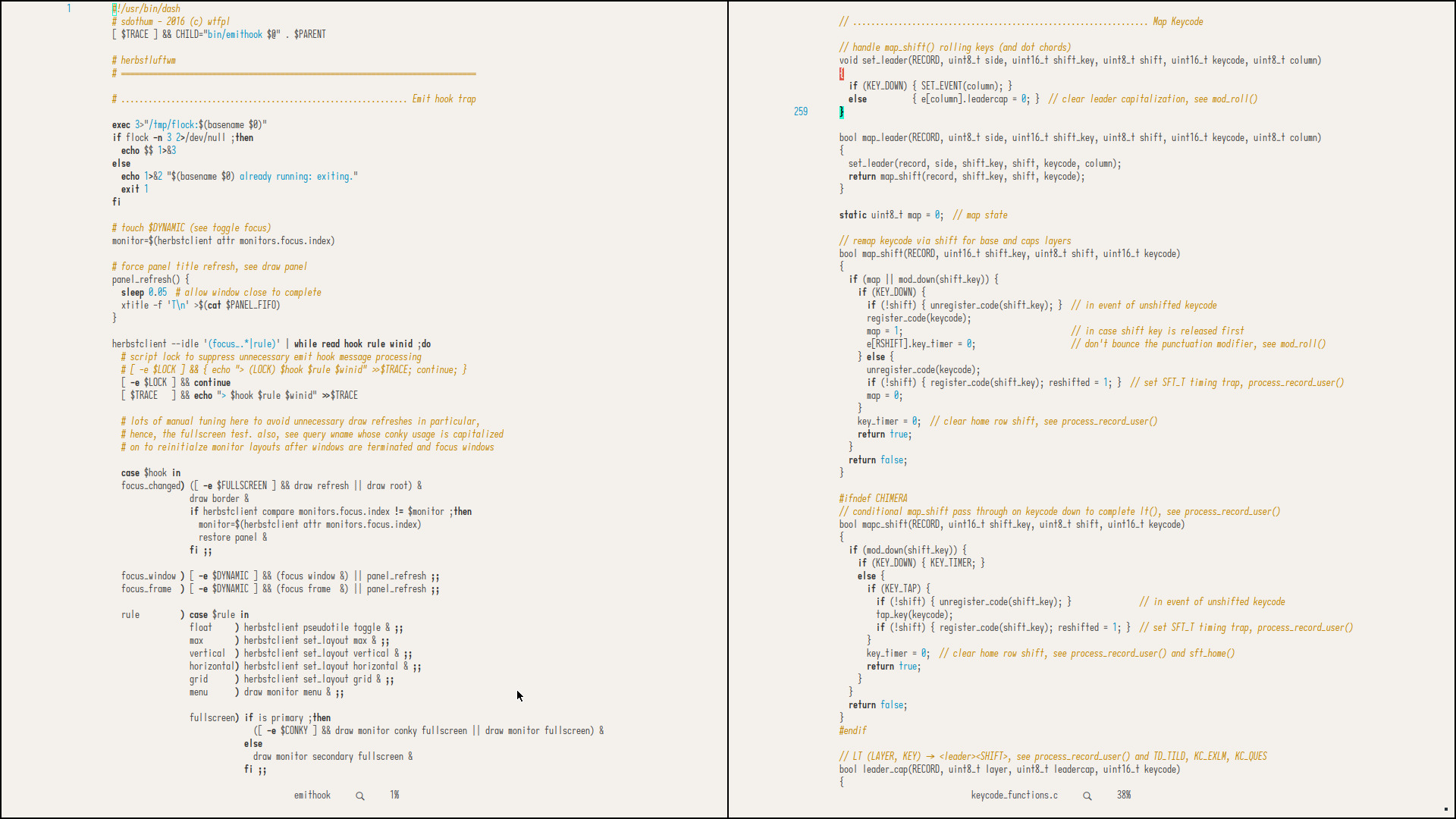Click the '#endif' preprocessor line

[x=852, y=730]
